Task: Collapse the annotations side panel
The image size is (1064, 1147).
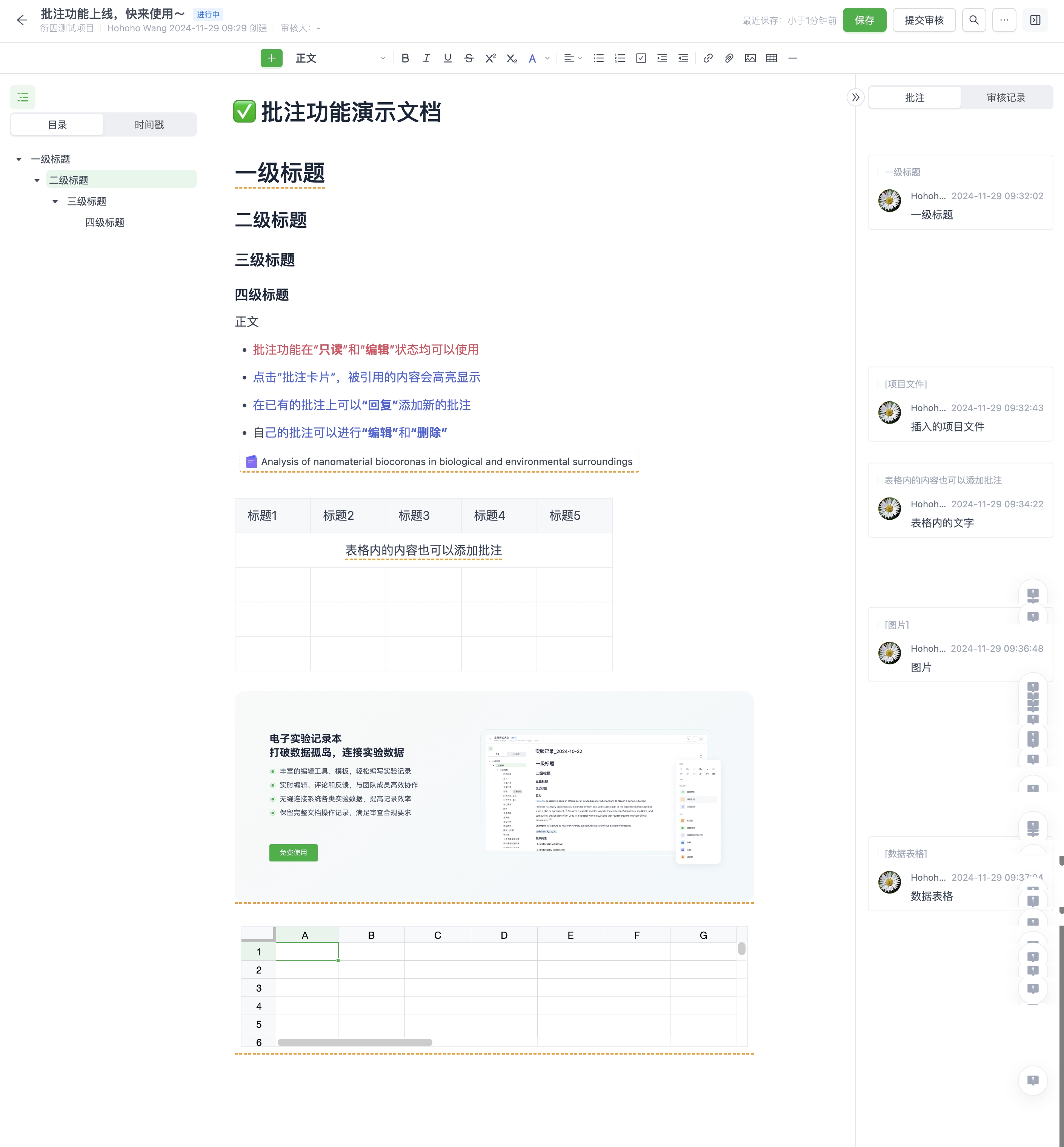Action: pyautogui.click(x=856, y=97)
